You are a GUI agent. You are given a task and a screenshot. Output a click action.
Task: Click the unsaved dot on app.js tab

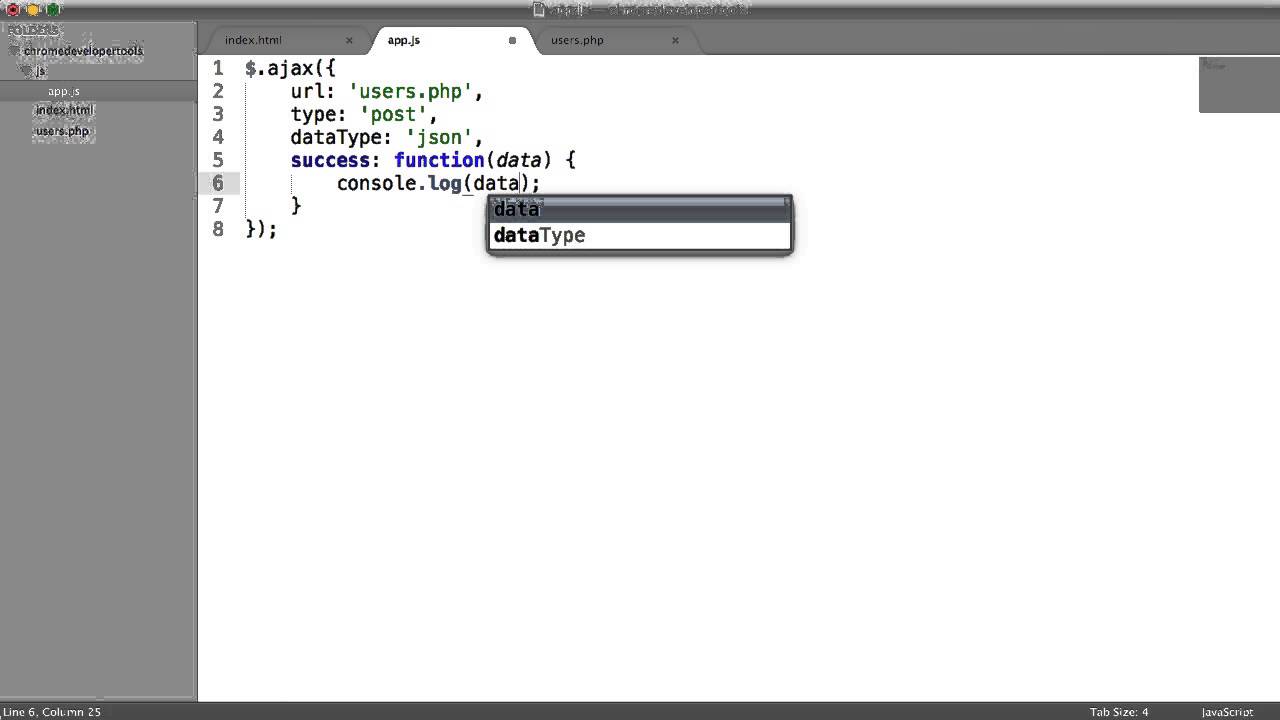[512, 40]
